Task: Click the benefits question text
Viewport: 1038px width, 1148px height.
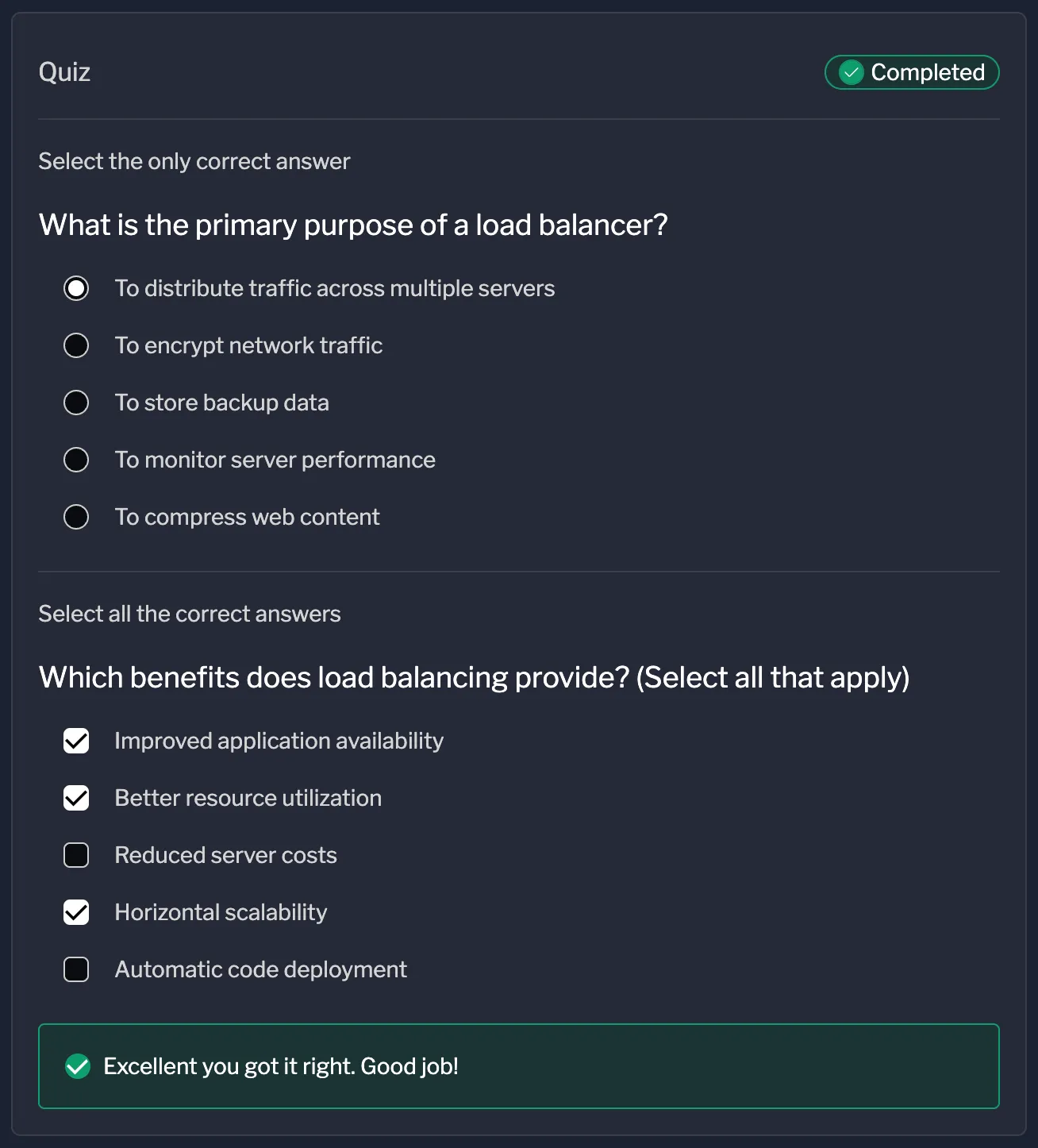Action: (475, 677)
